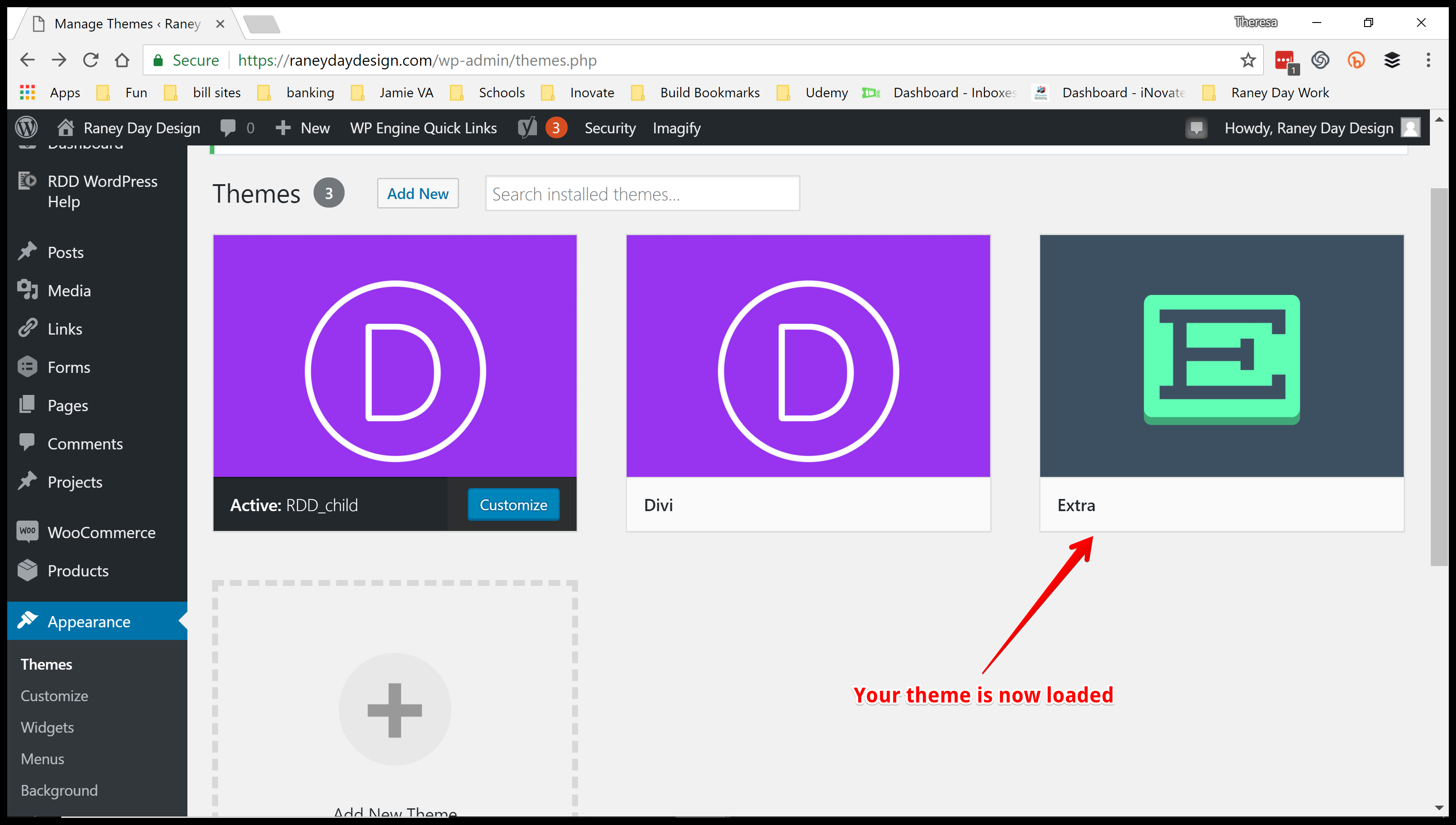The image size is (1456, 825).
Task: Open the banking bookmarks folder
Action: [x=295, y=92]
